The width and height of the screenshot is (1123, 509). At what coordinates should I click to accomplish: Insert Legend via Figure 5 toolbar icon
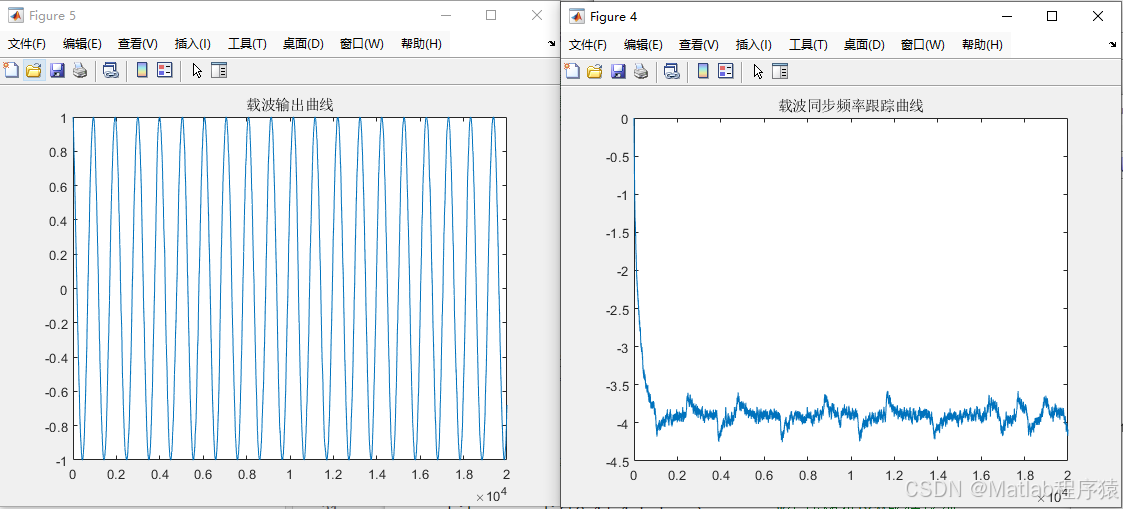click(165, 70)
